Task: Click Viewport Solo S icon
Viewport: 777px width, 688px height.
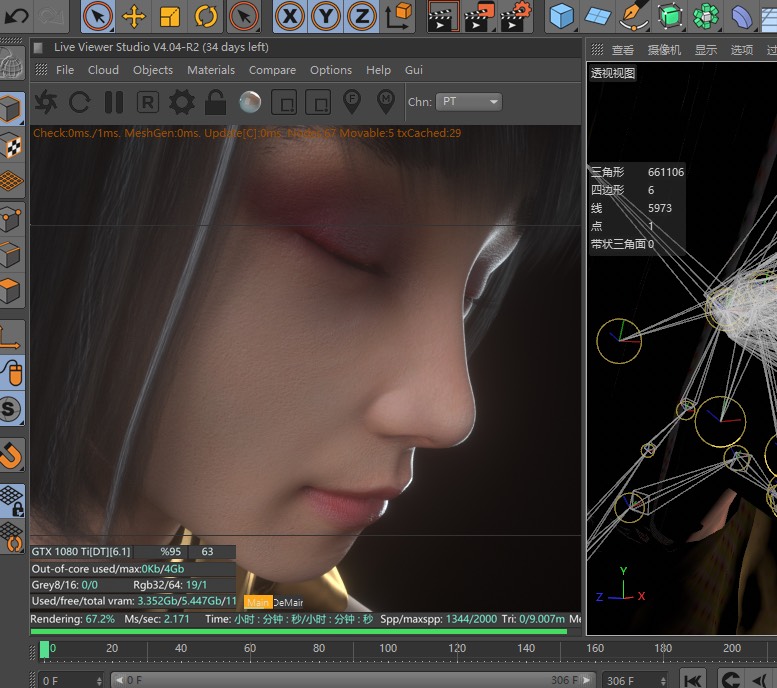Action: point(11,409)
